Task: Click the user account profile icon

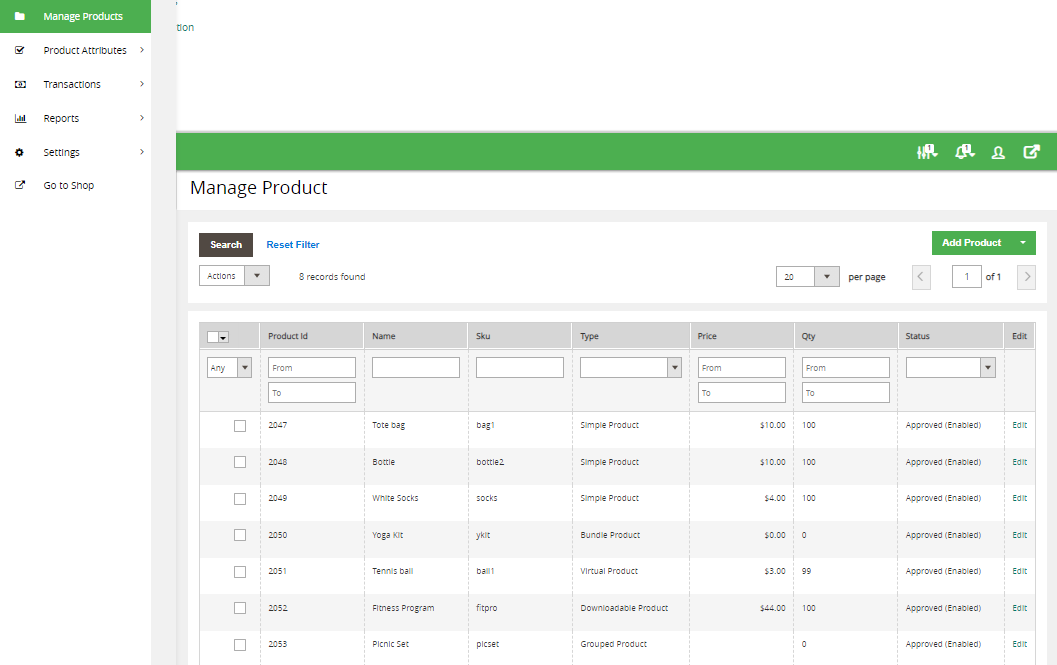Action: 998,153
